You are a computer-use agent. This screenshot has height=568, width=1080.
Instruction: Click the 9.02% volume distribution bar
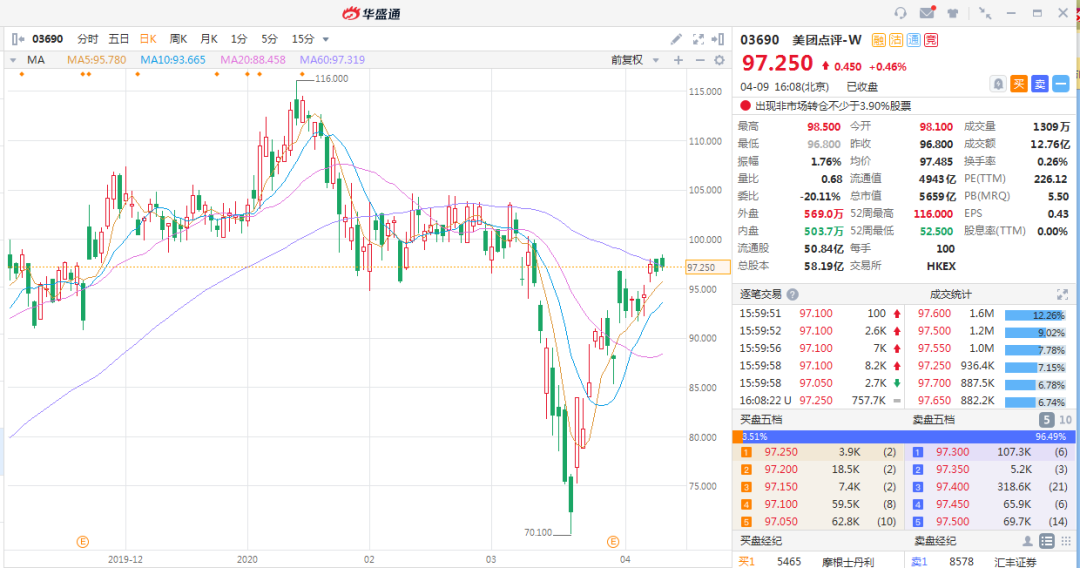[1036, 333]
